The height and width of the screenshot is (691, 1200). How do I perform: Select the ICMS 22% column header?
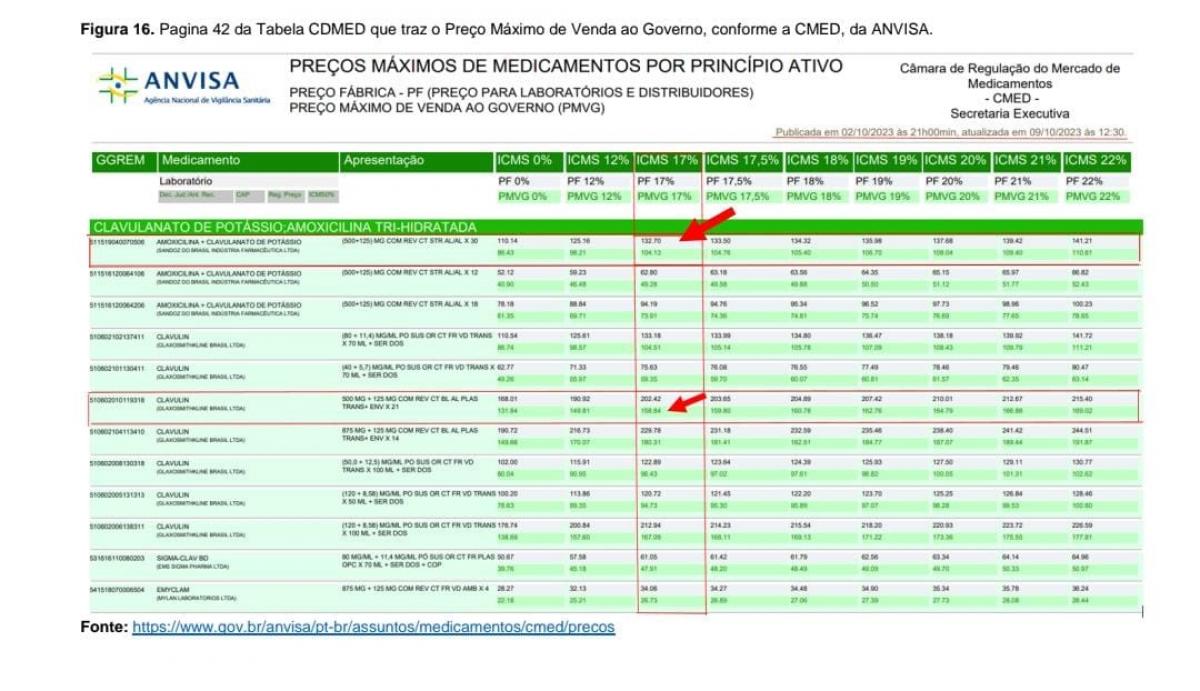pyautogui.click(x=1095, y=160)
